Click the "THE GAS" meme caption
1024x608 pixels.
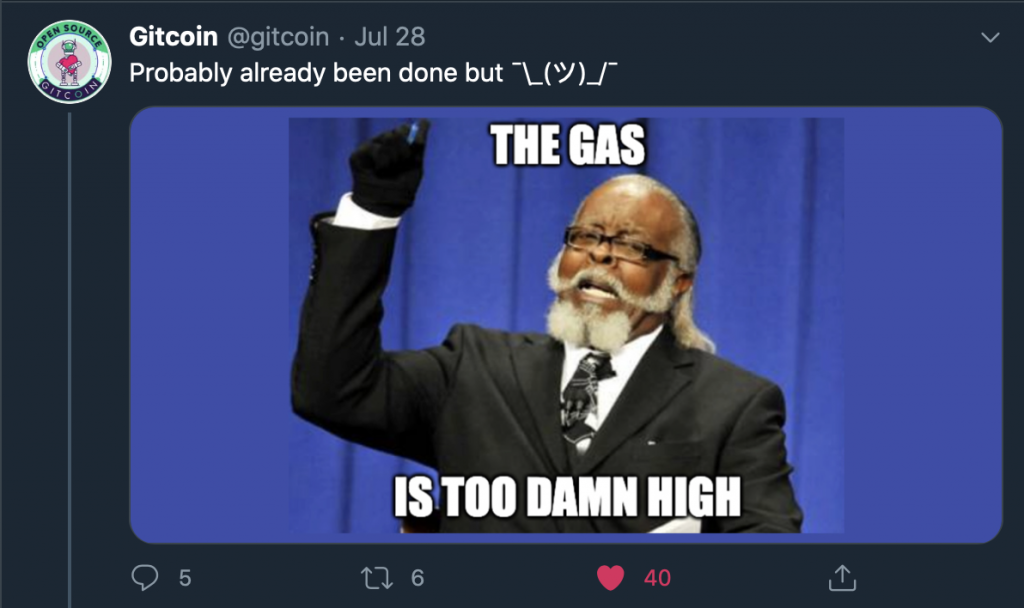567,145
